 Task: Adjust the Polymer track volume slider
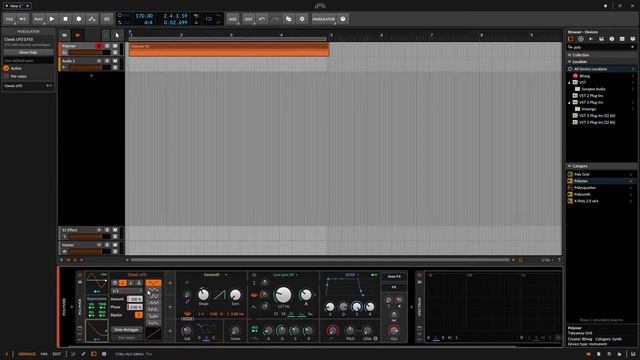(89, 53)
